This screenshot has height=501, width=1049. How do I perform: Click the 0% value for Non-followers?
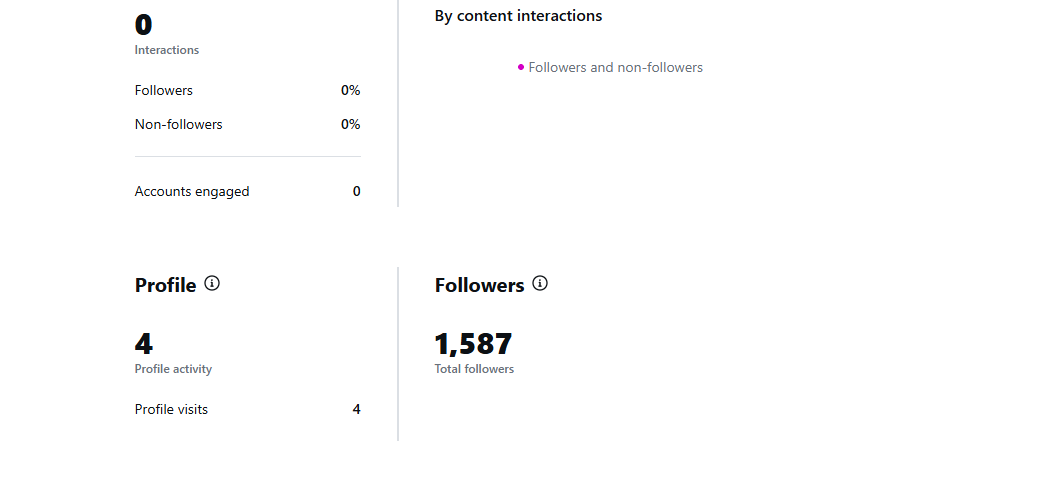(351, 124)
